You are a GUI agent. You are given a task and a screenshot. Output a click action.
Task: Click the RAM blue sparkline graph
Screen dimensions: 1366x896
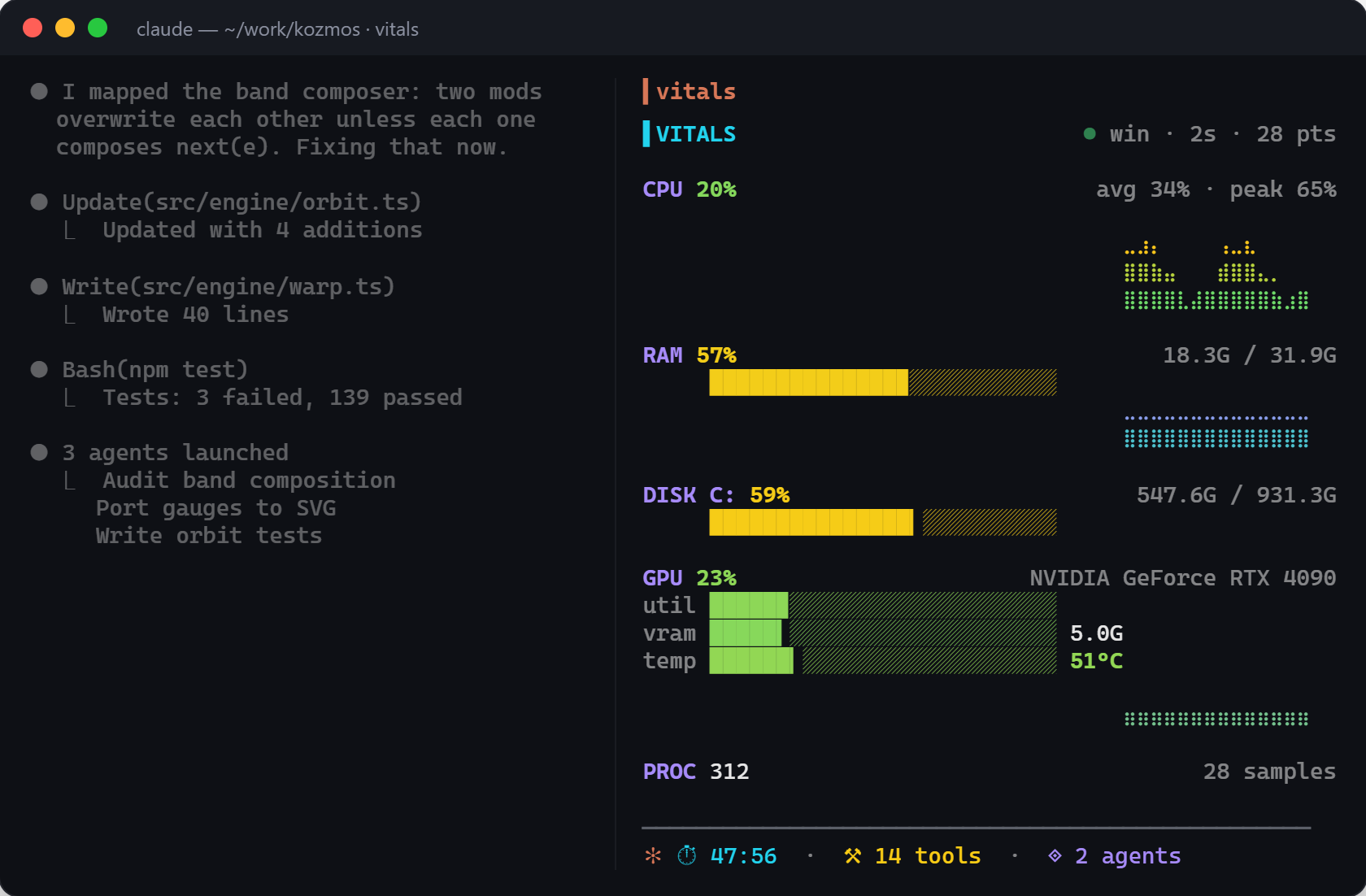(1216, 432)
